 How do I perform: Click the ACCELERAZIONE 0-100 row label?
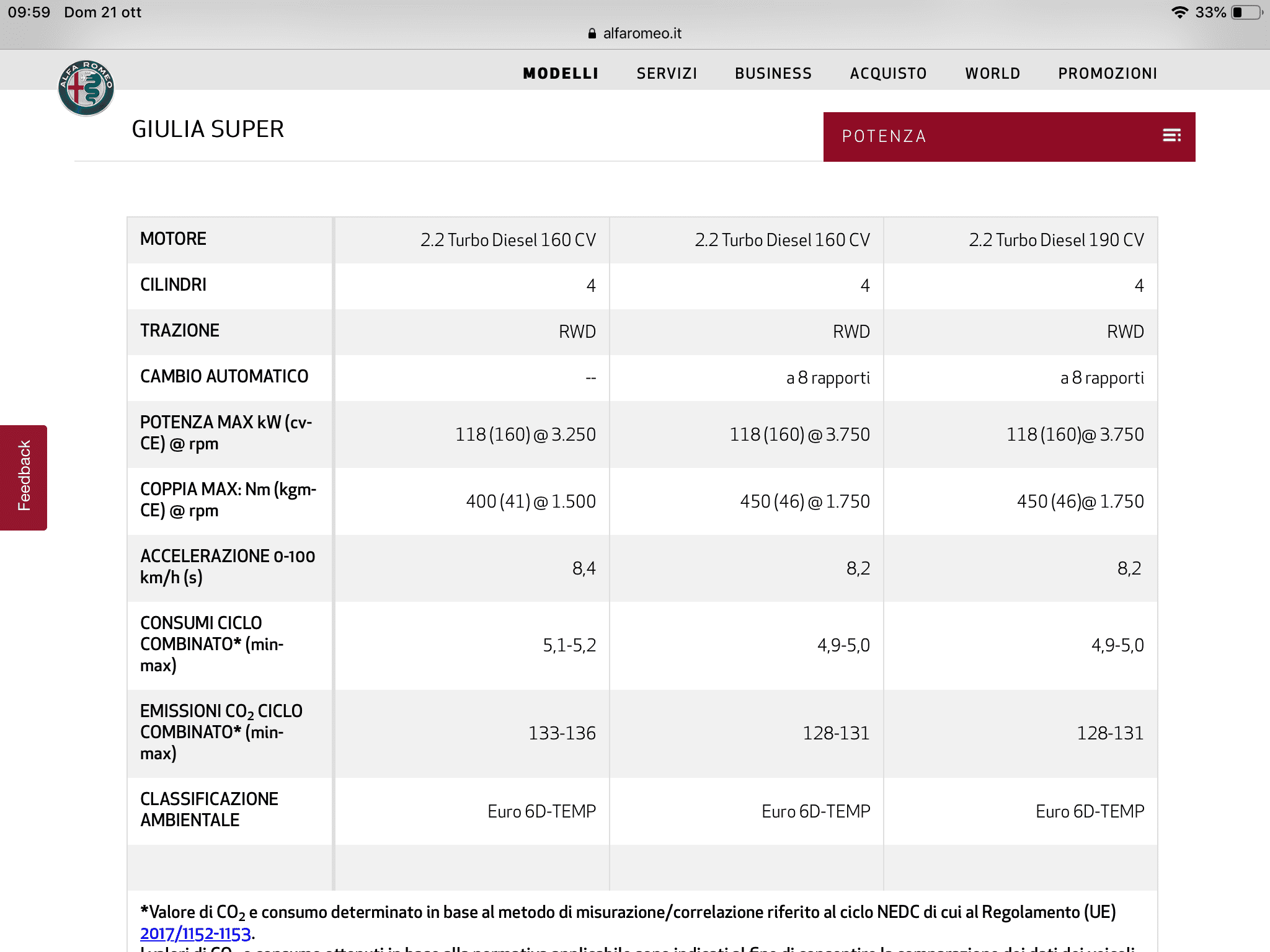click(x=228, y=567)
